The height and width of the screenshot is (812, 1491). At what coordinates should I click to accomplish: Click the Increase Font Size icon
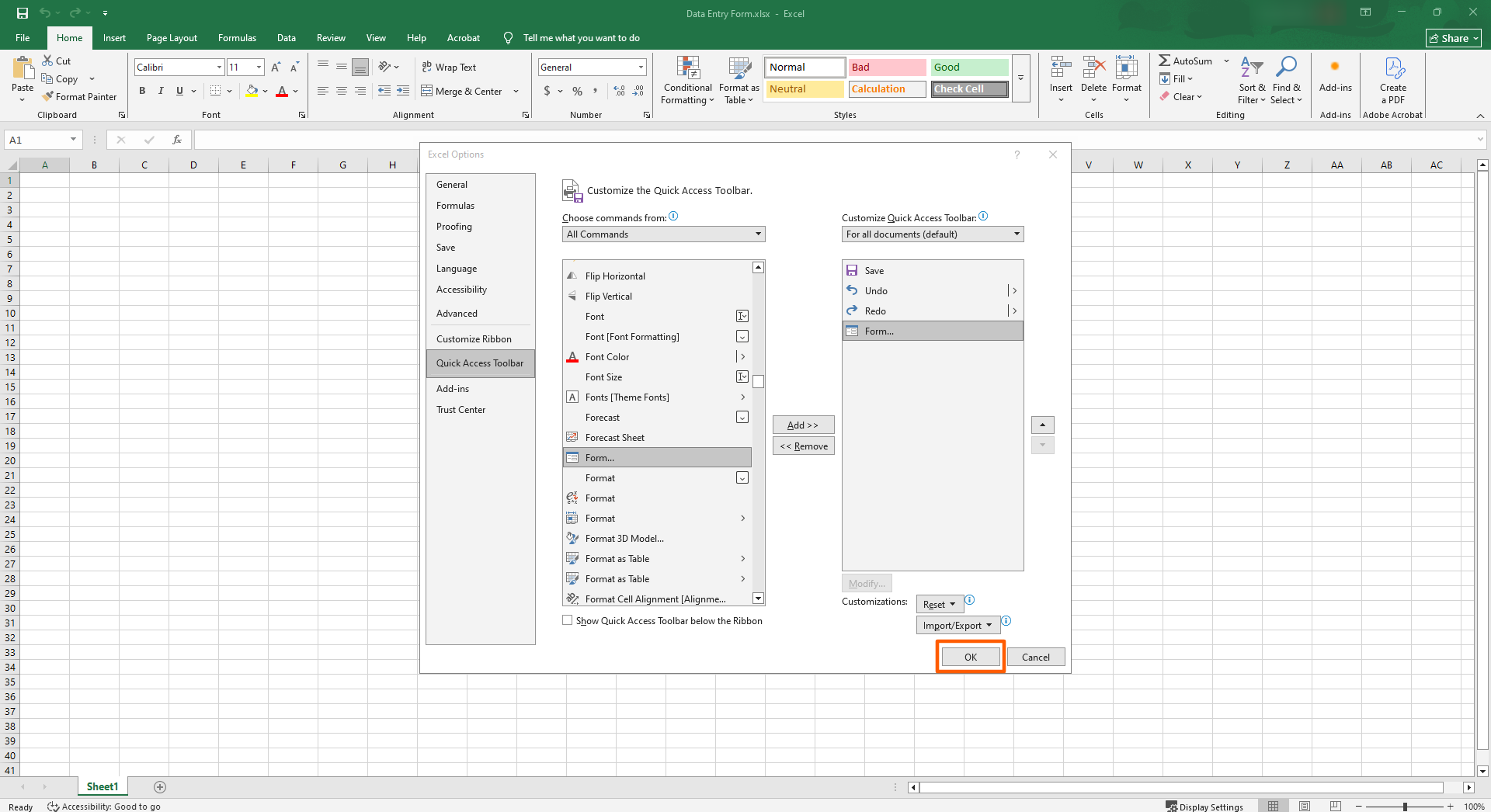click(276, 68)
